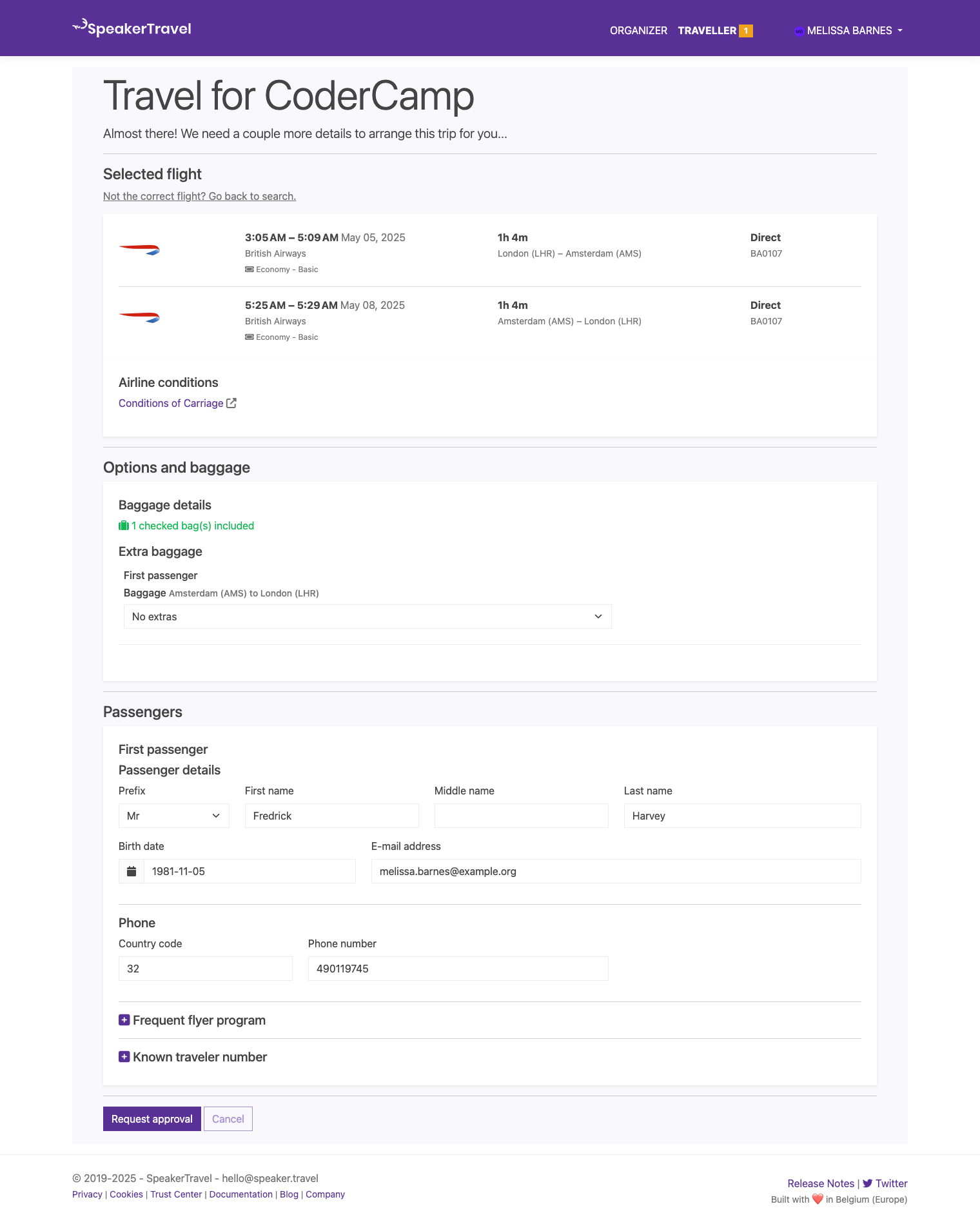The height and width of the screenshot is (1222, 980).
Task: Switch to the Organizer section
Action: [x=638, y=31]
